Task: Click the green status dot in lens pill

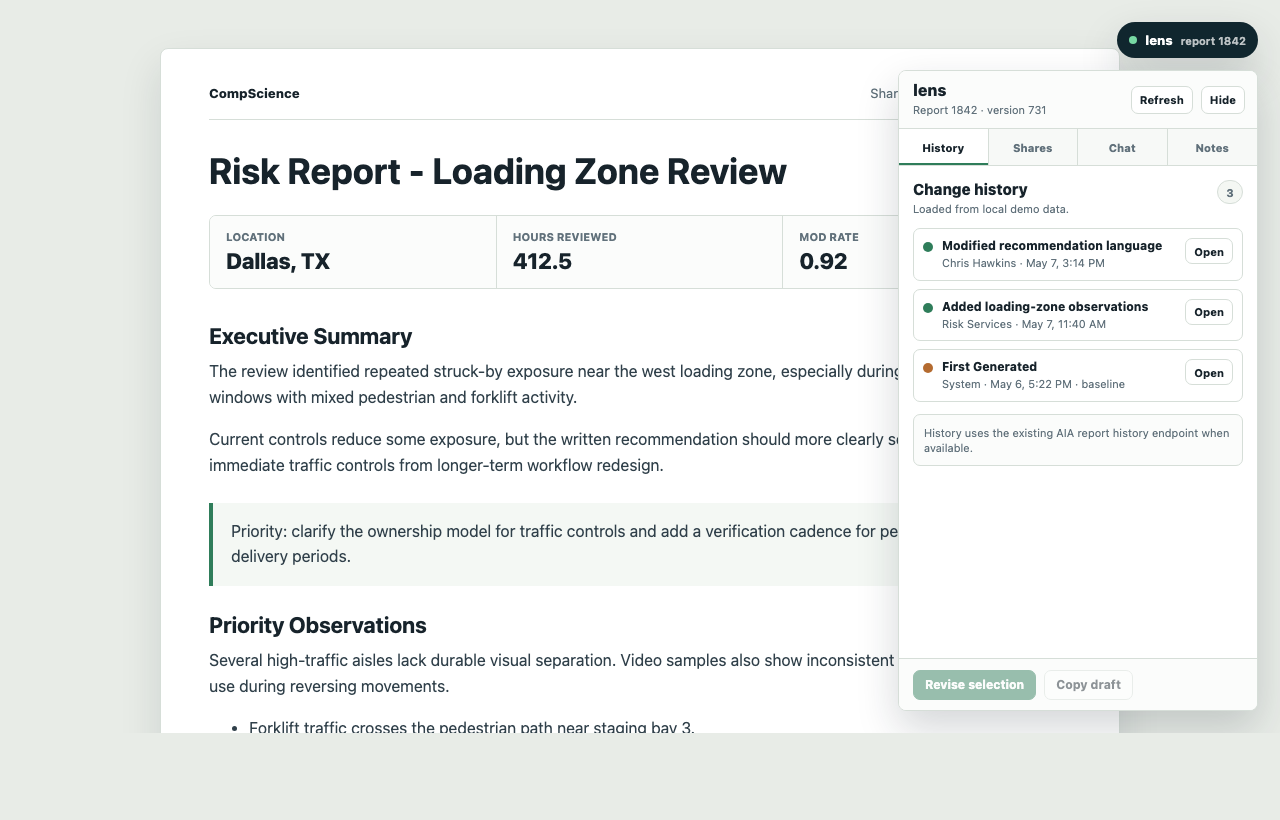Action: pos(1133,40)
